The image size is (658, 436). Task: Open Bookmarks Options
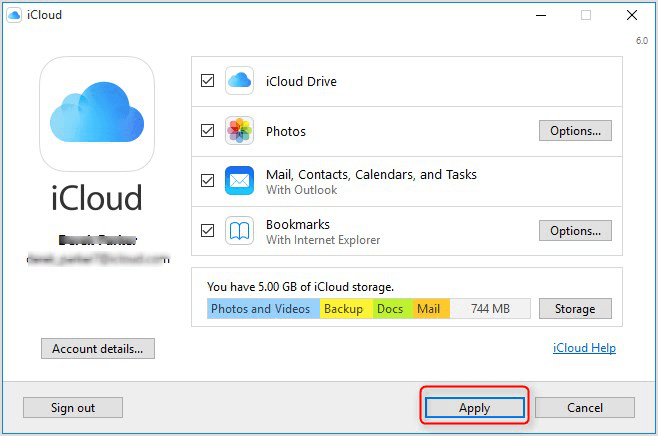tap(575, 231)
